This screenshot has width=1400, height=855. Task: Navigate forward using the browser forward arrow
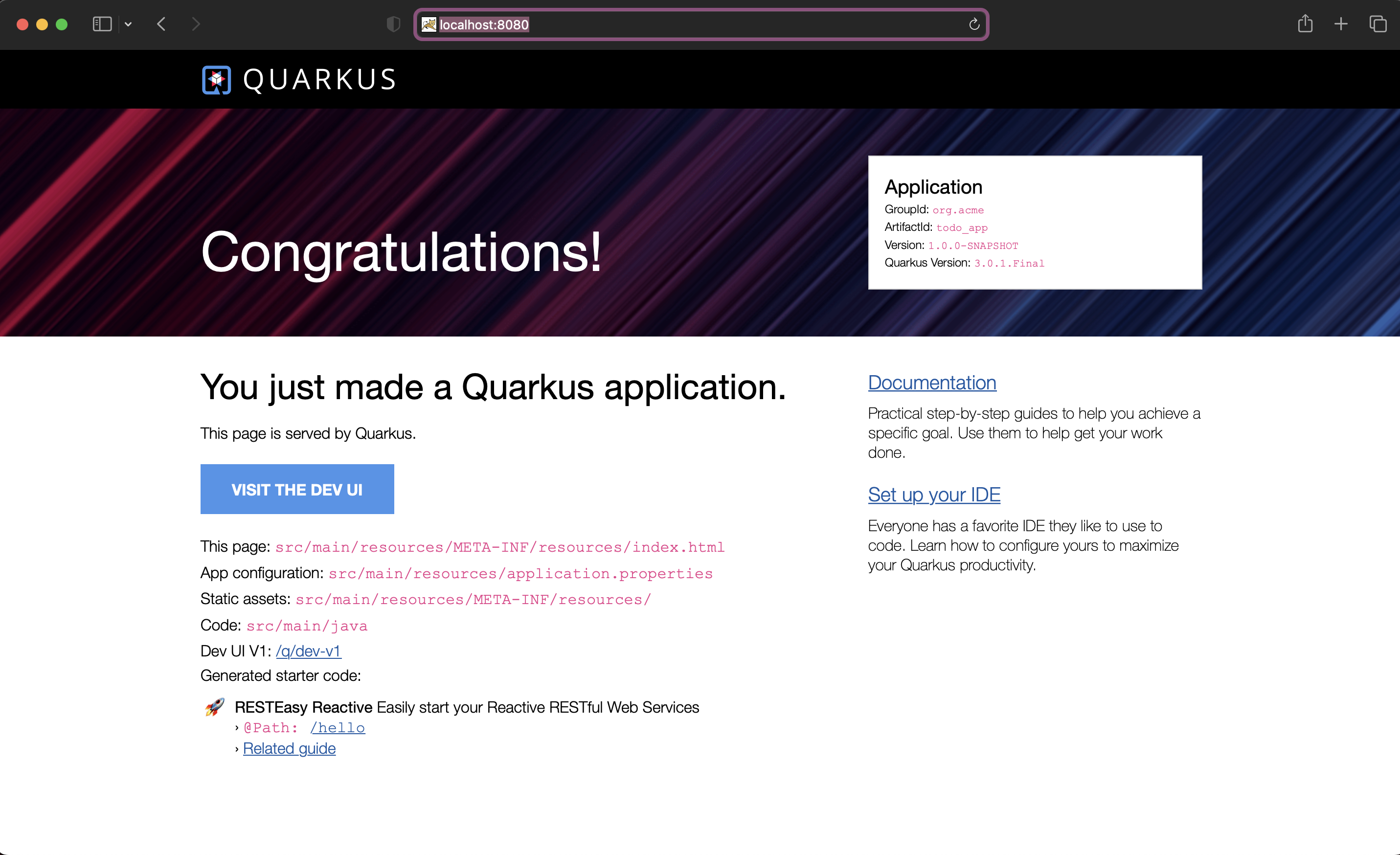click(x=196, y=24)
